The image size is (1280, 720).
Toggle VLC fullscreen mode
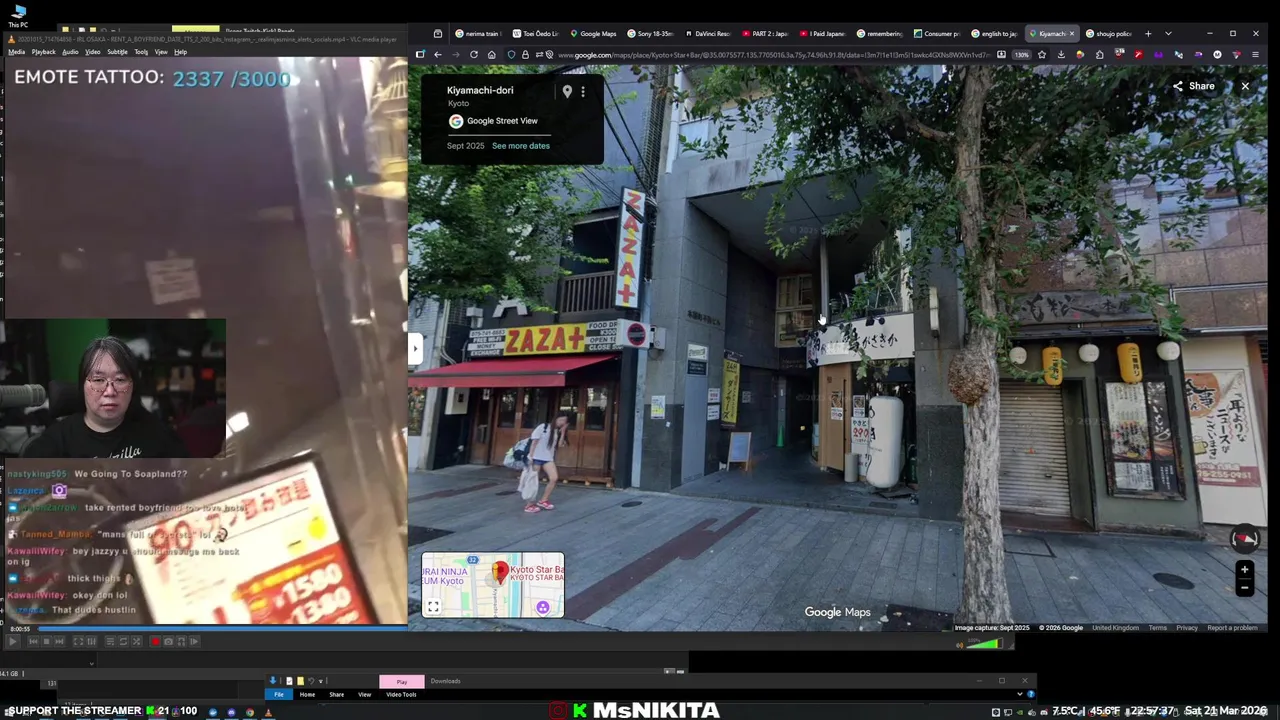78,641
